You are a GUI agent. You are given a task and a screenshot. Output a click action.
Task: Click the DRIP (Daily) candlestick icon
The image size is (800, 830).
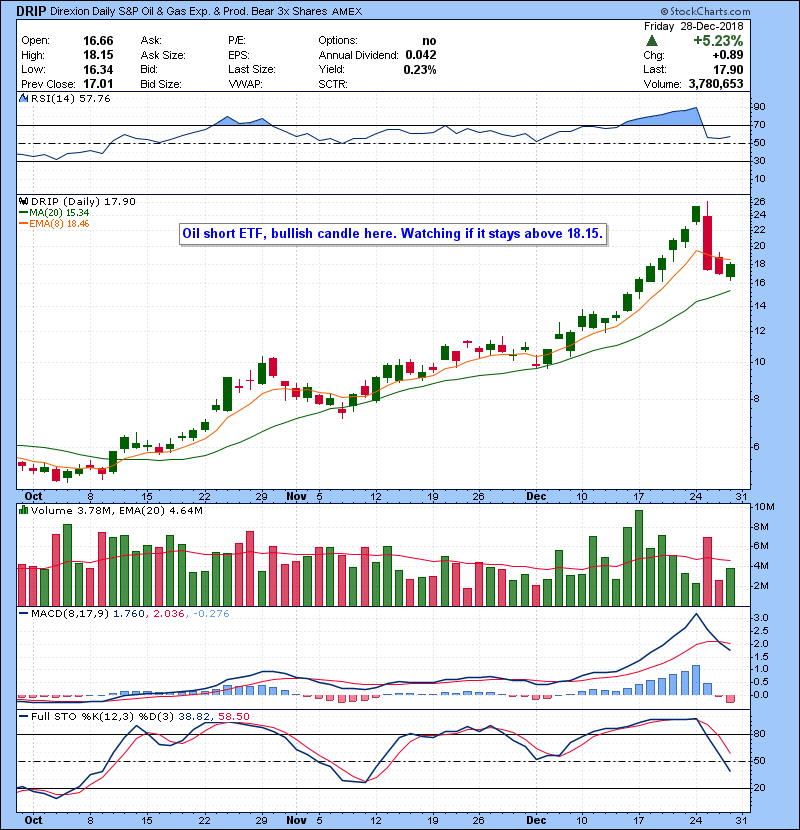click(x=23, y=201)
